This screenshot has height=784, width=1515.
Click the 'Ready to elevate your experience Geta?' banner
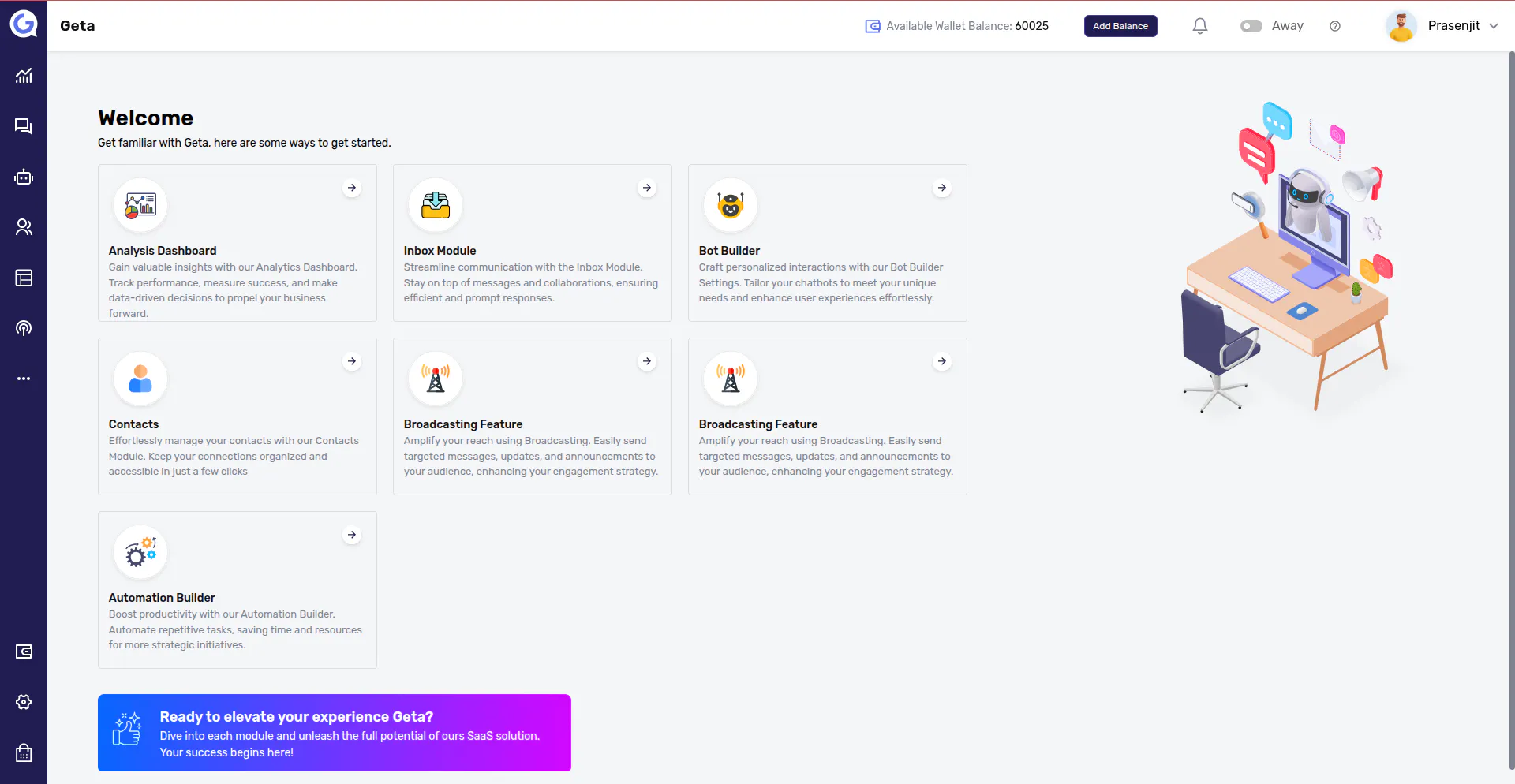tap(335, 733)
